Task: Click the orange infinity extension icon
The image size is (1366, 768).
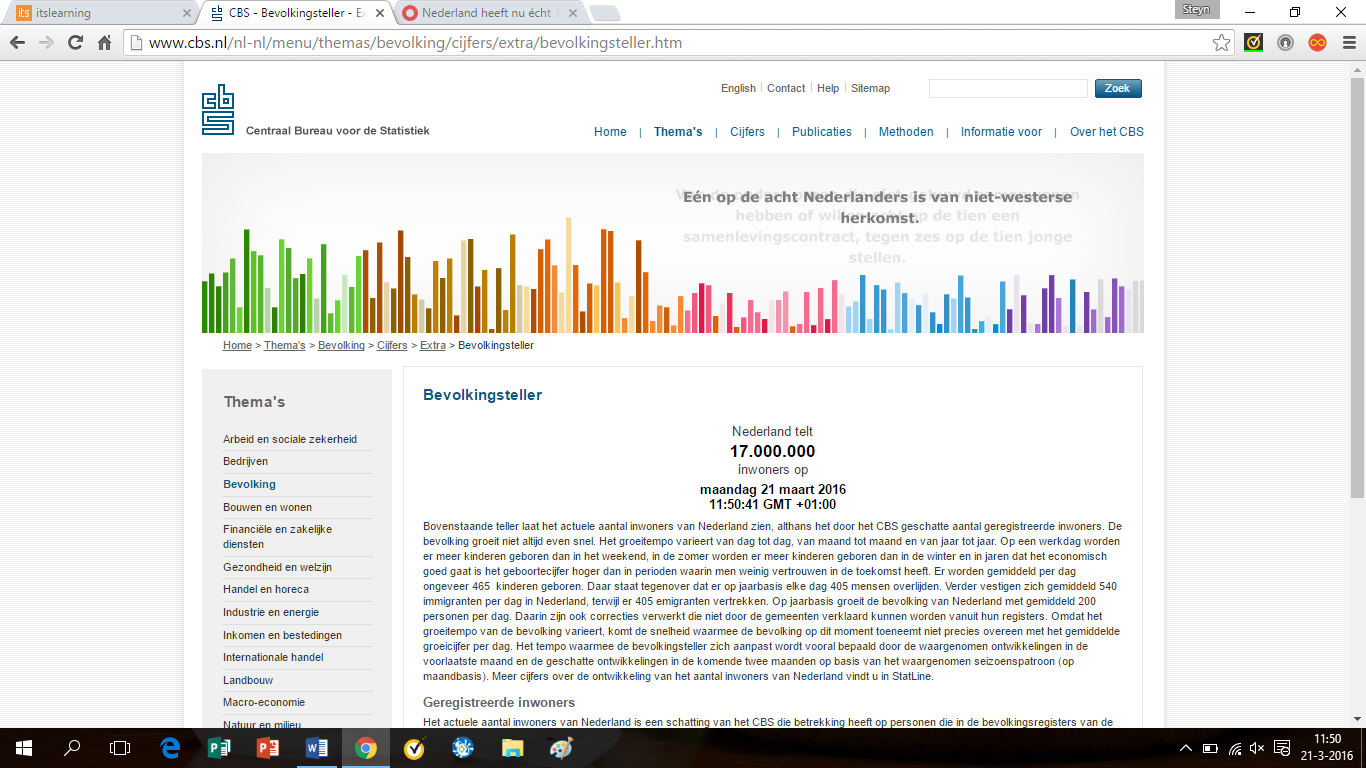Action: [1317, 43]
